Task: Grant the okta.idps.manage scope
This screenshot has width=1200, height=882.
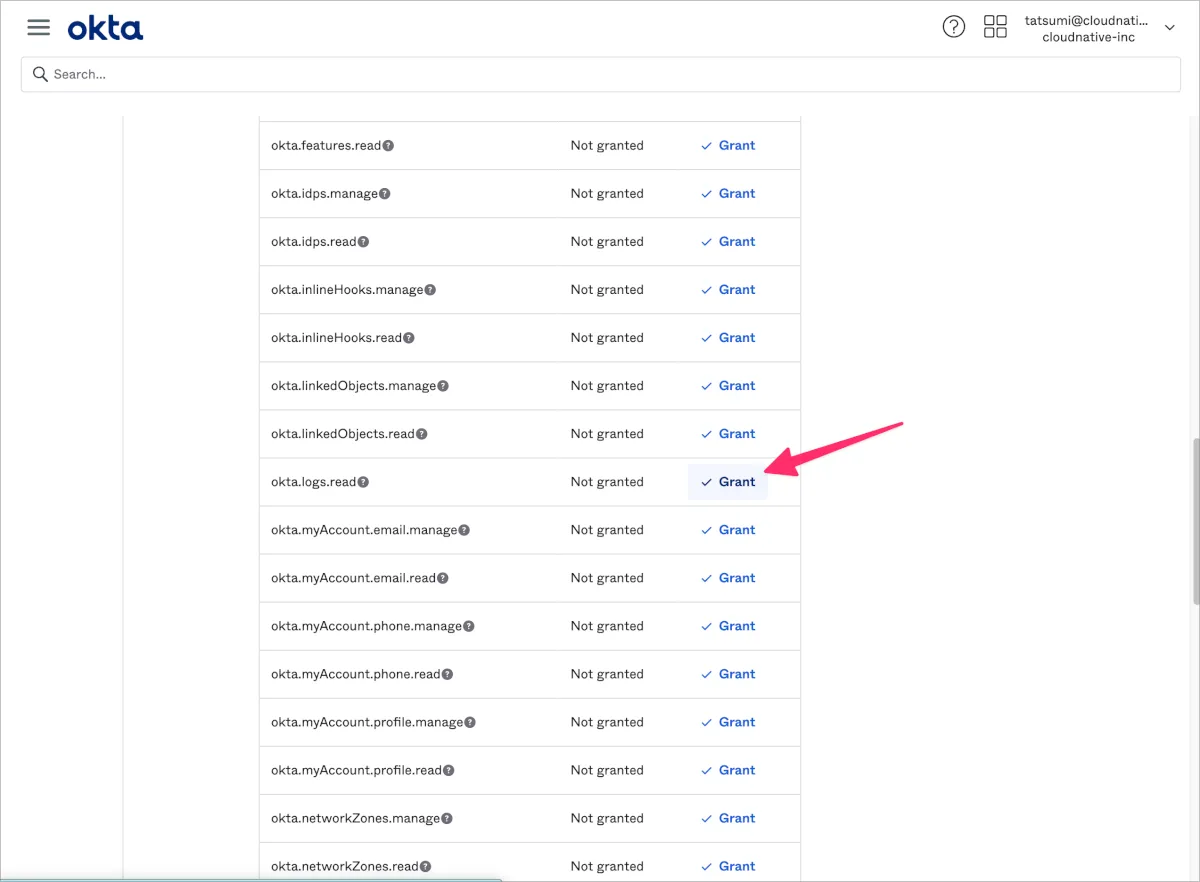Action: (728, 193)
